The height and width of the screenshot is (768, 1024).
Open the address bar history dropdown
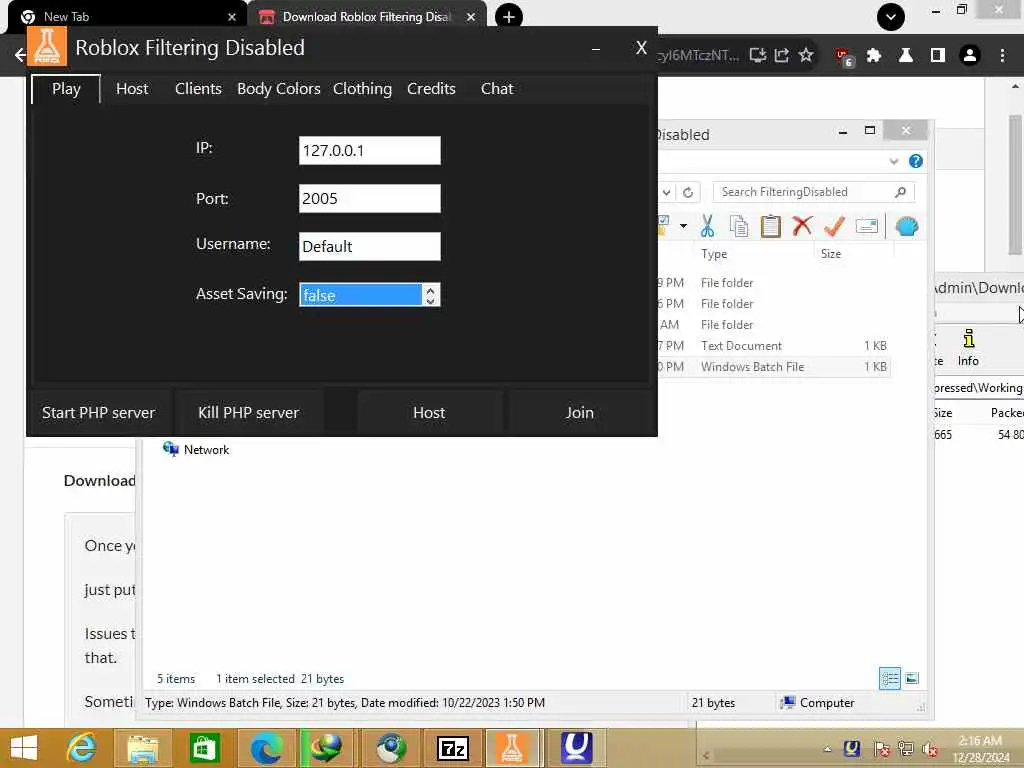(x=666, y=192)
